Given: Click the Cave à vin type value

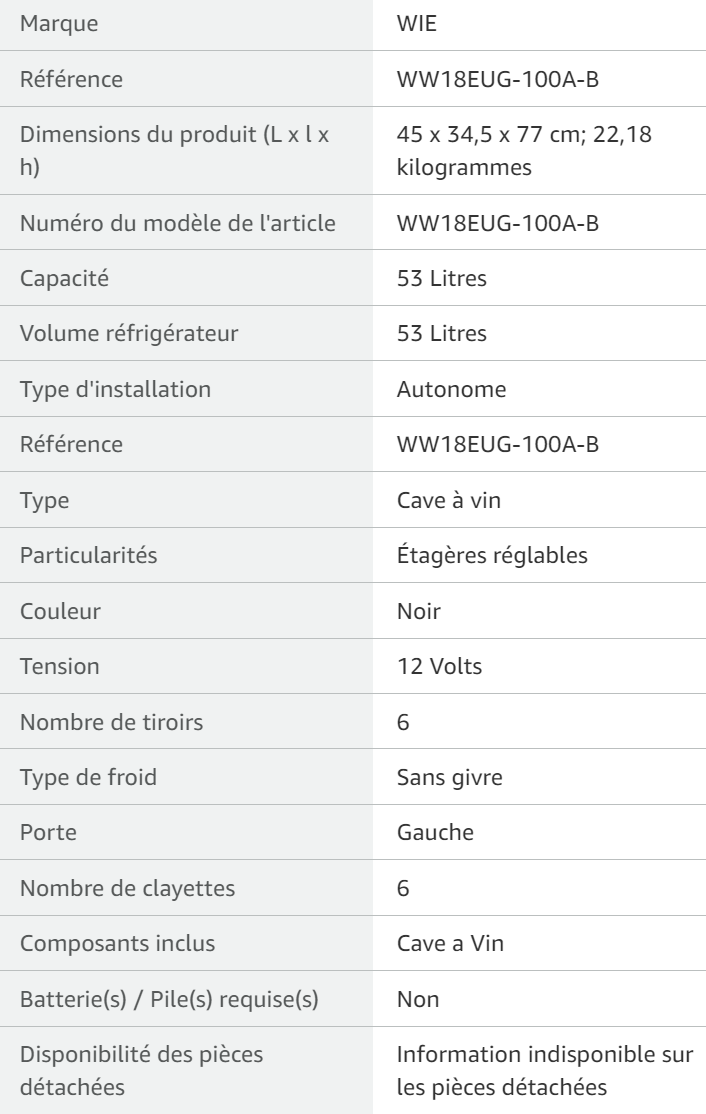Looking at the screenshot, I should [449, 500].
